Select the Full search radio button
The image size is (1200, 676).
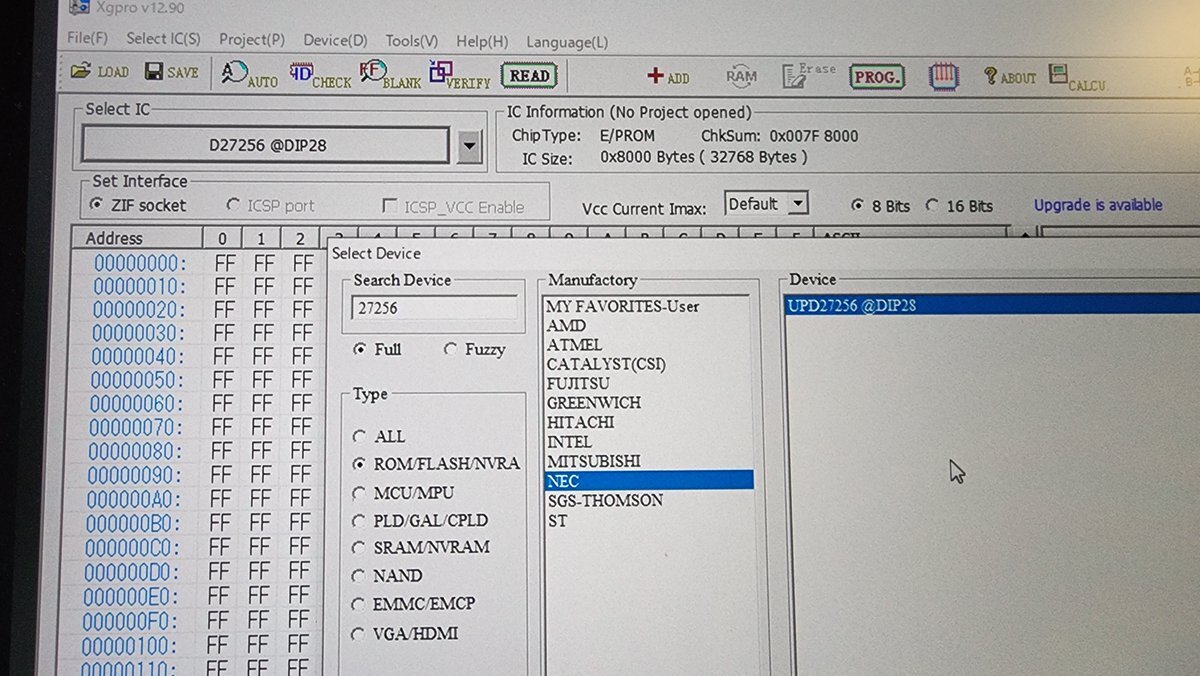(360, 349)
